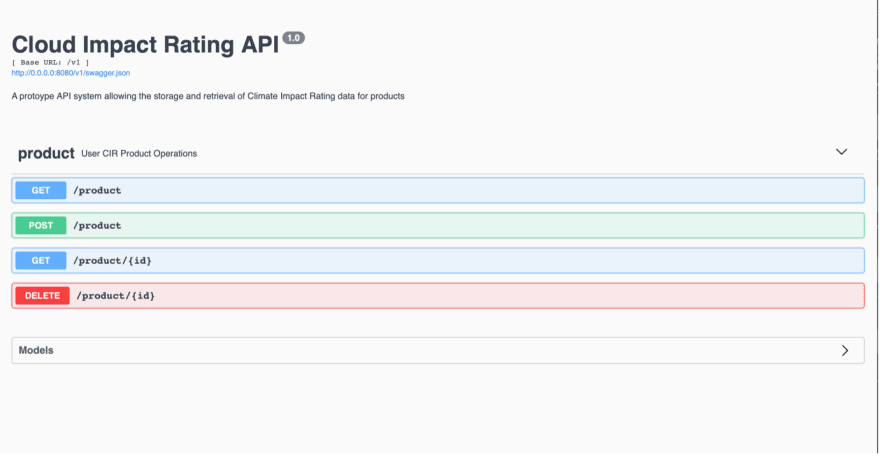
Task: Click the GET badge for /product
Action: click(x=41, y=190)
